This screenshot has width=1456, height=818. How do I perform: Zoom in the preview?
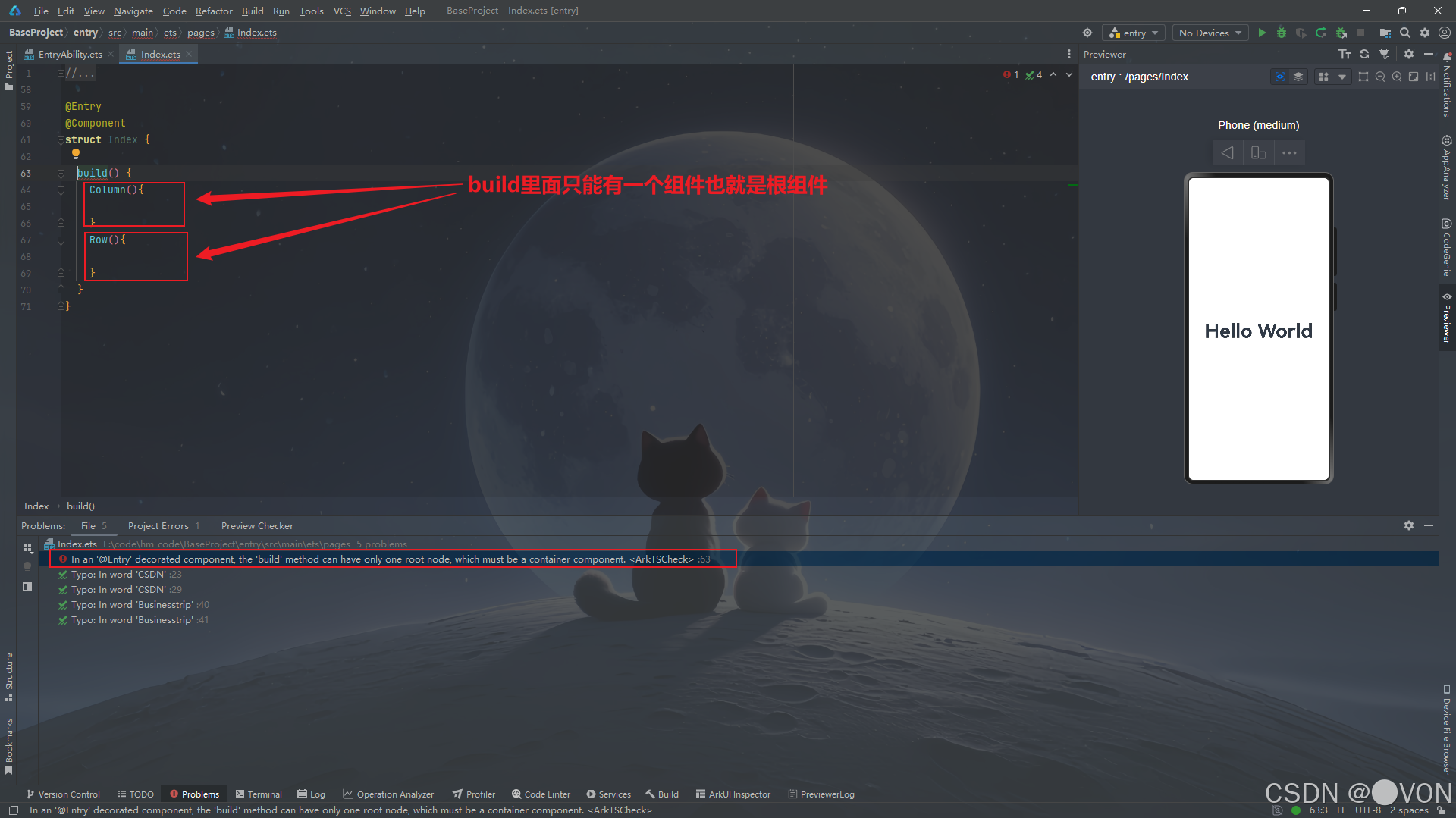[1397, 77]
